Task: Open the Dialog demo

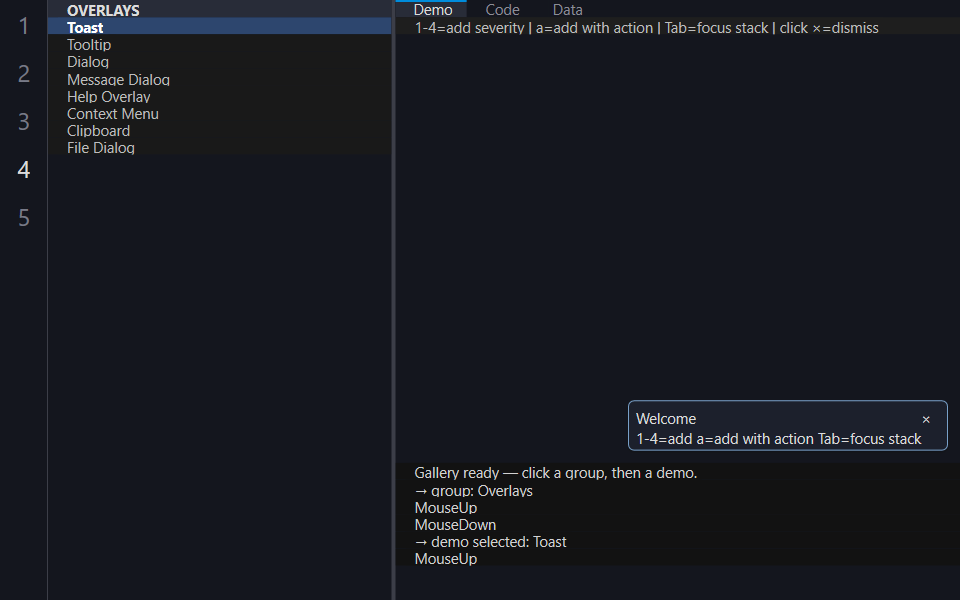Action: tap(219, 62)
